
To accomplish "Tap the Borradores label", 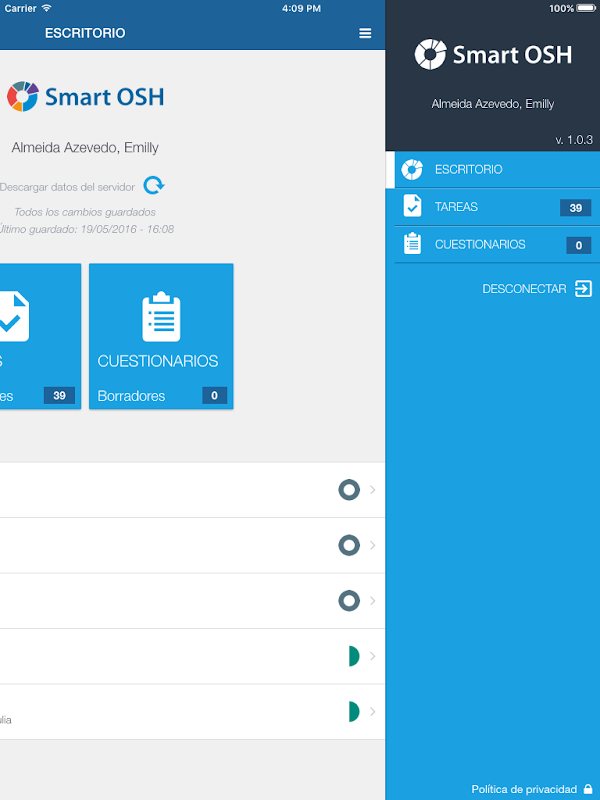I will [131, 396].
